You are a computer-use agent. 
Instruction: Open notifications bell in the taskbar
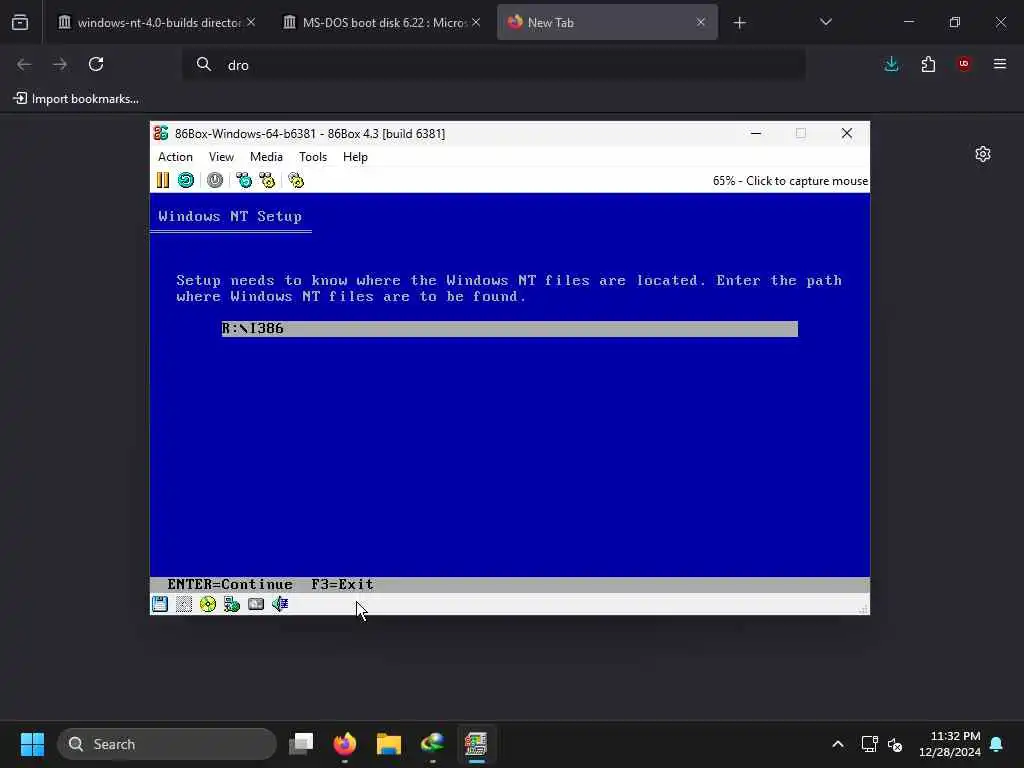997,744
